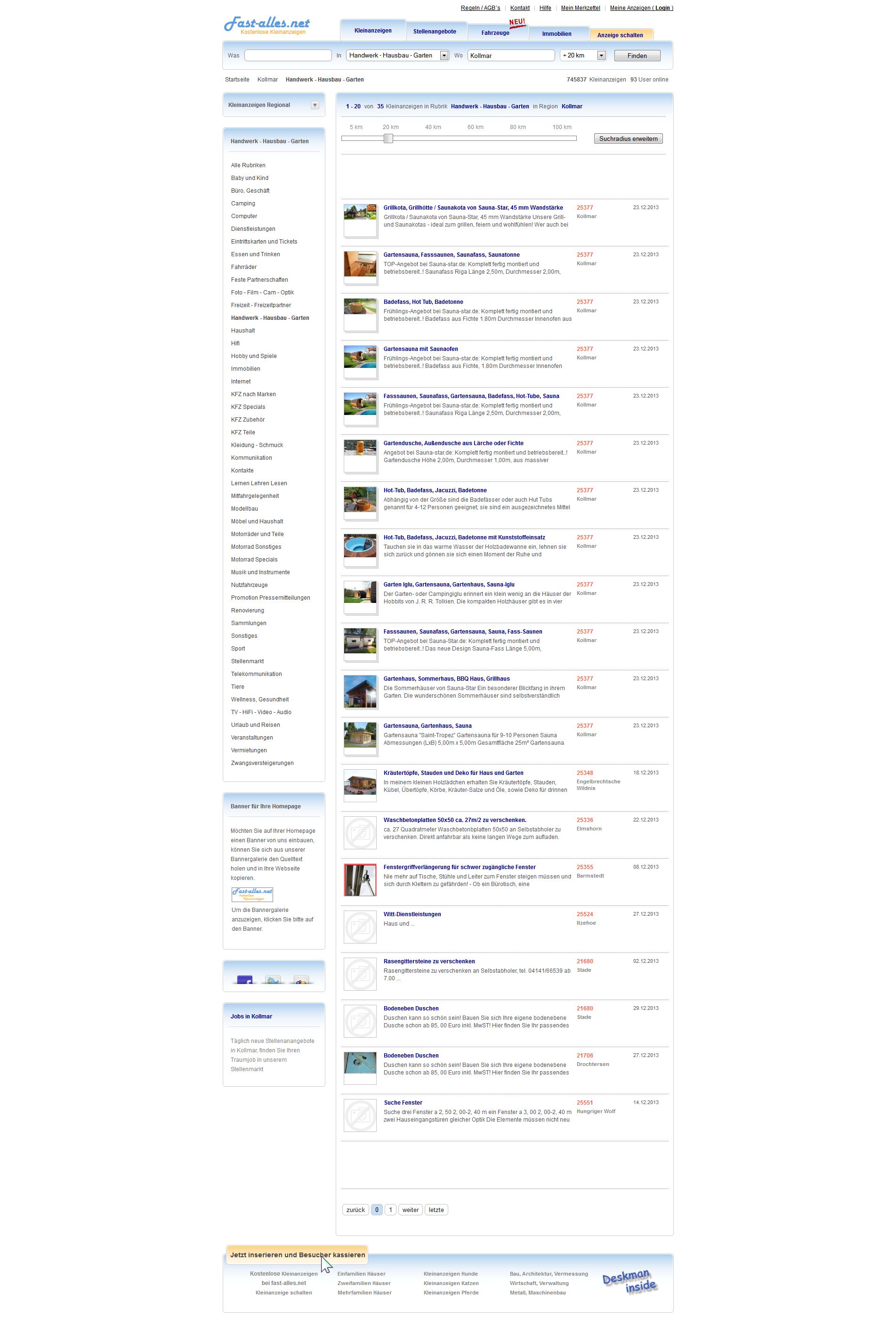The width and height of the screenshot is (896, 1318).
Task: Switch to the Fahrzeuge tab
Action: [x=495, y=33]
